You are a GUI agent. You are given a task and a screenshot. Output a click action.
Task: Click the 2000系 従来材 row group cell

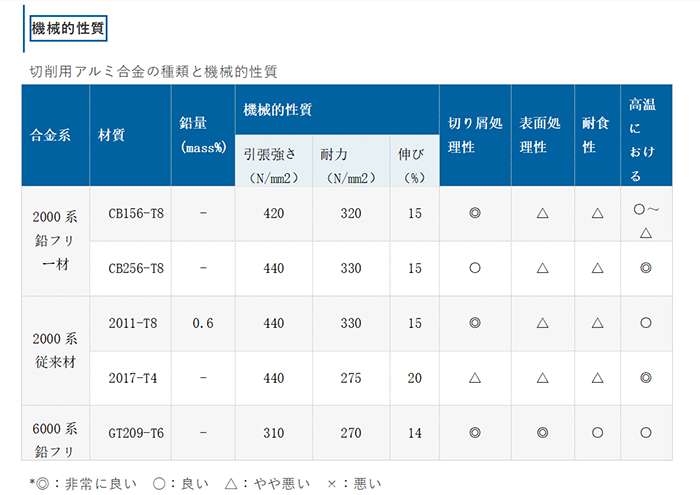pos(55,350)
